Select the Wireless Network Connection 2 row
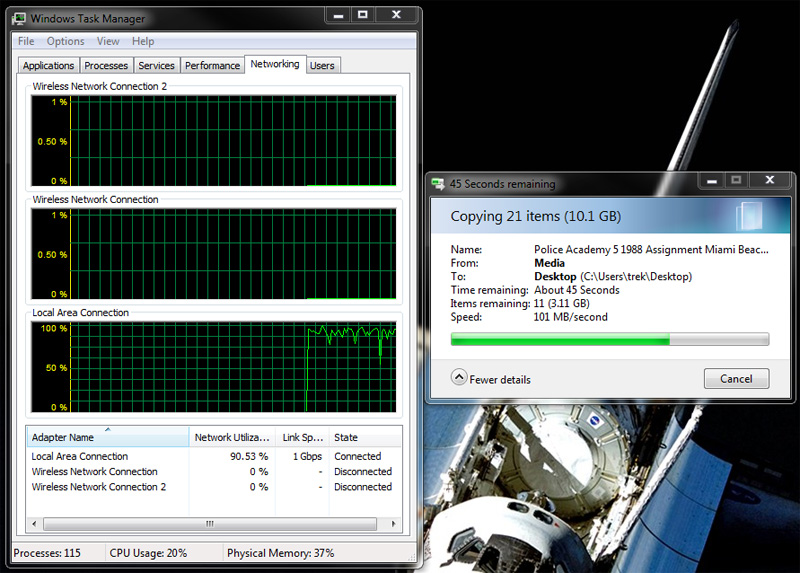Screen dimensions: 800x573 pos(214,487)
